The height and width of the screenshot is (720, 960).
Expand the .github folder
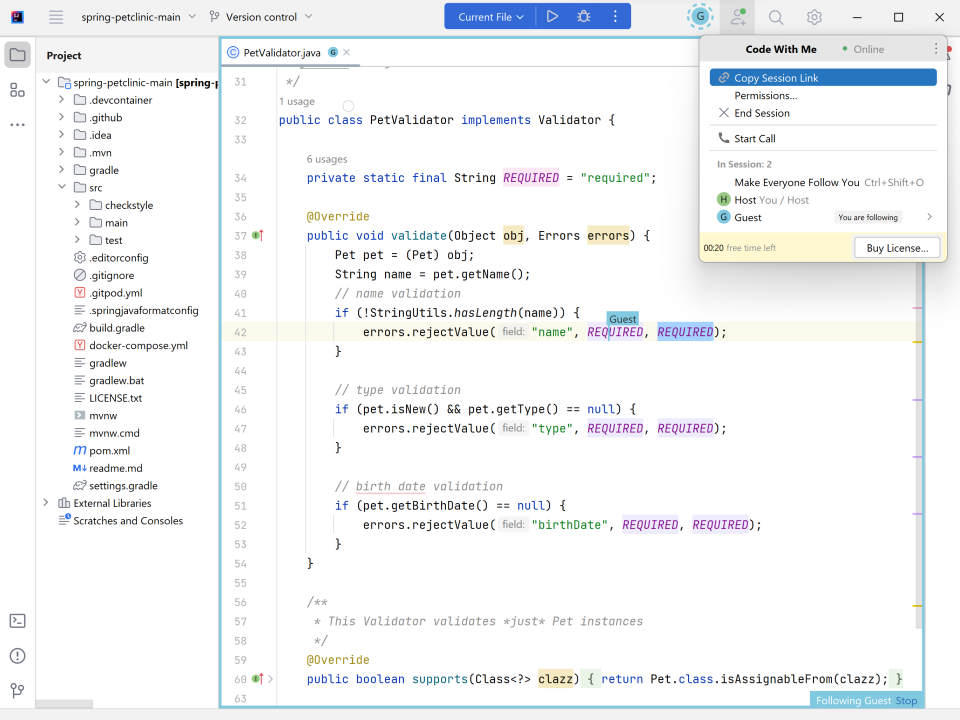click(61, 117)
